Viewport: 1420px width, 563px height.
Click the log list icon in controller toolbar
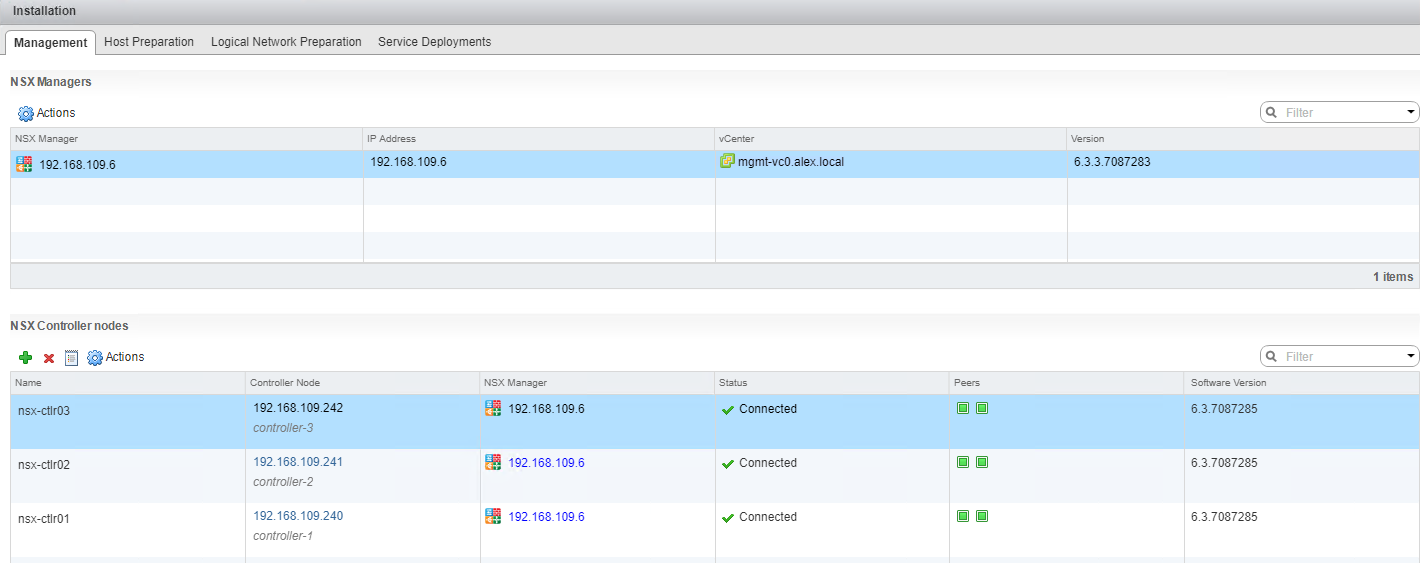pos(71,358)
